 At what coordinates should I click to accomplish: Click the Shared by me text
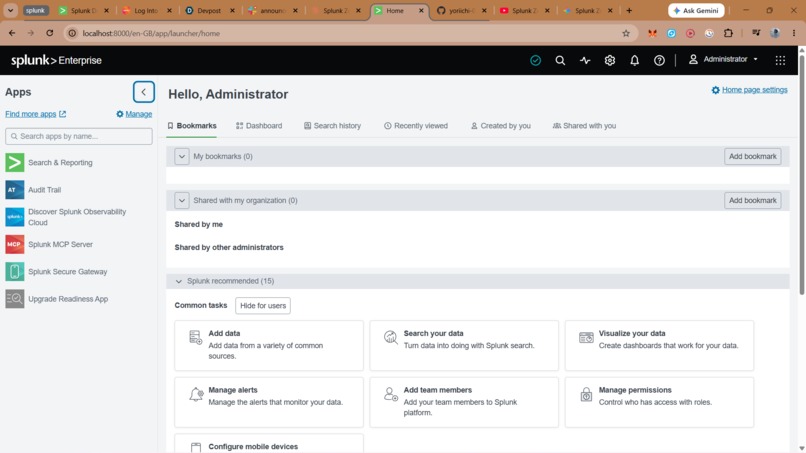[198, 224]
